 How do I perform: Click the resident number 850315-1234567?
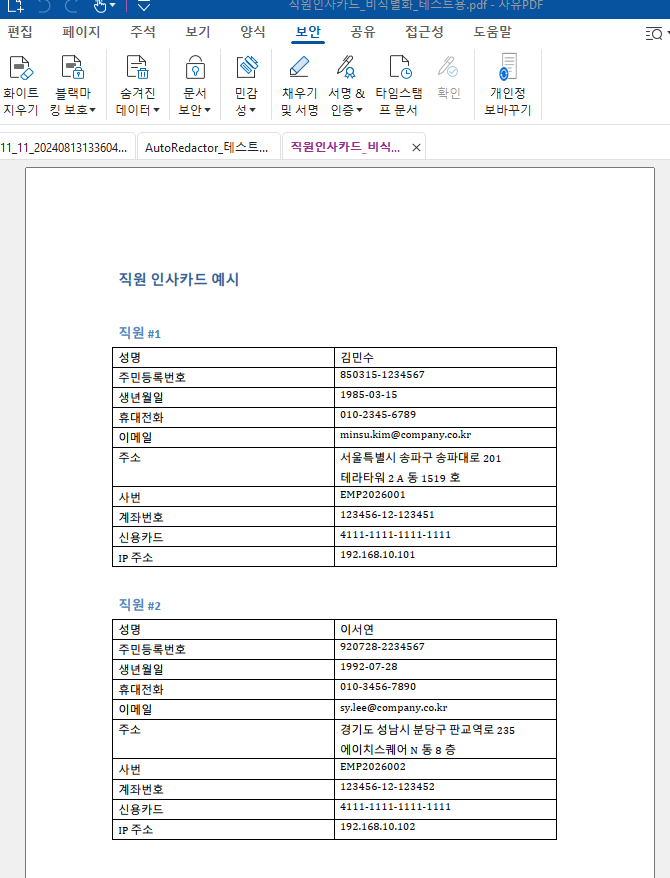[382, 375]
